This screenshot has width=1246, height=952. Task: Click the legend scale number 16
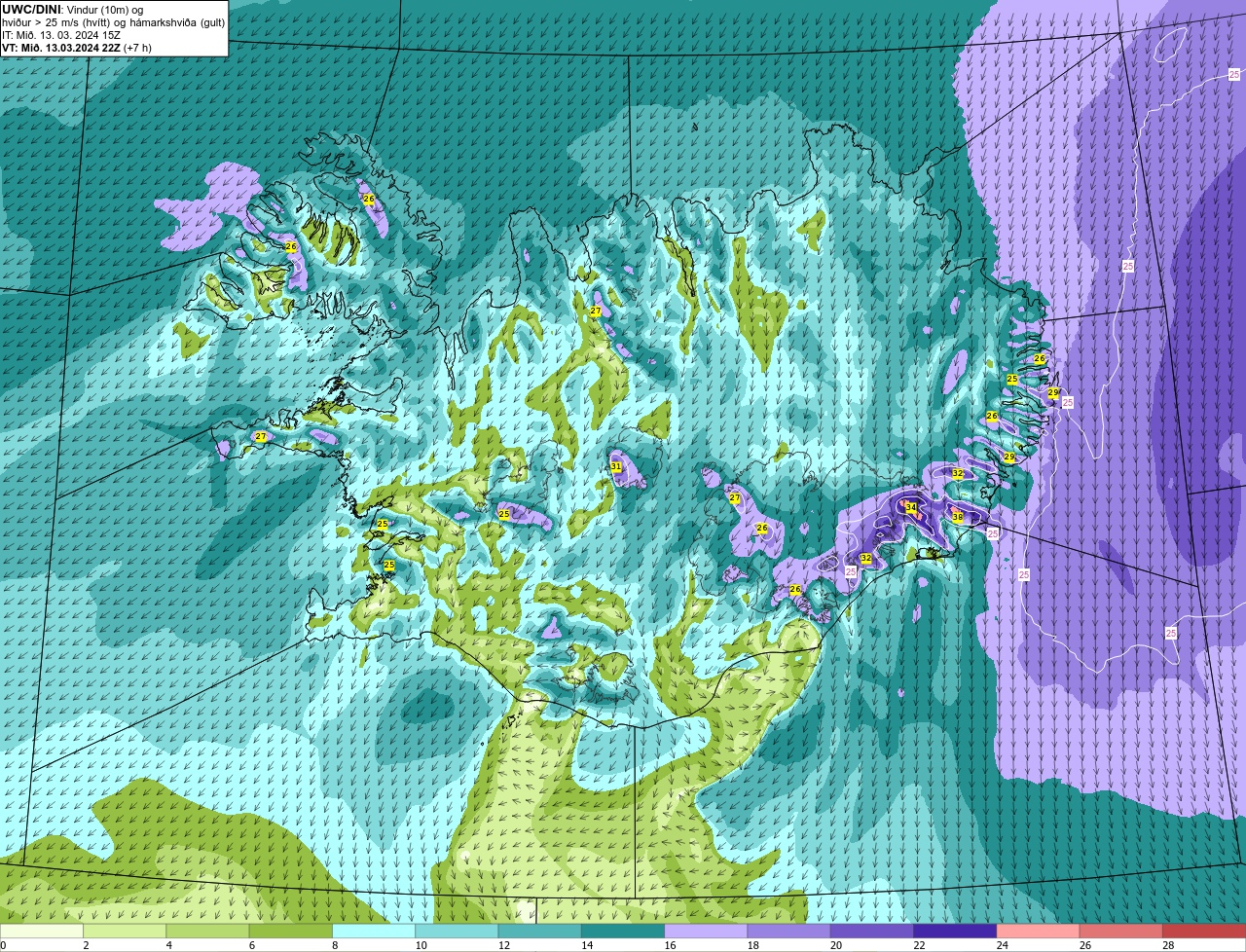click(669, 945)
